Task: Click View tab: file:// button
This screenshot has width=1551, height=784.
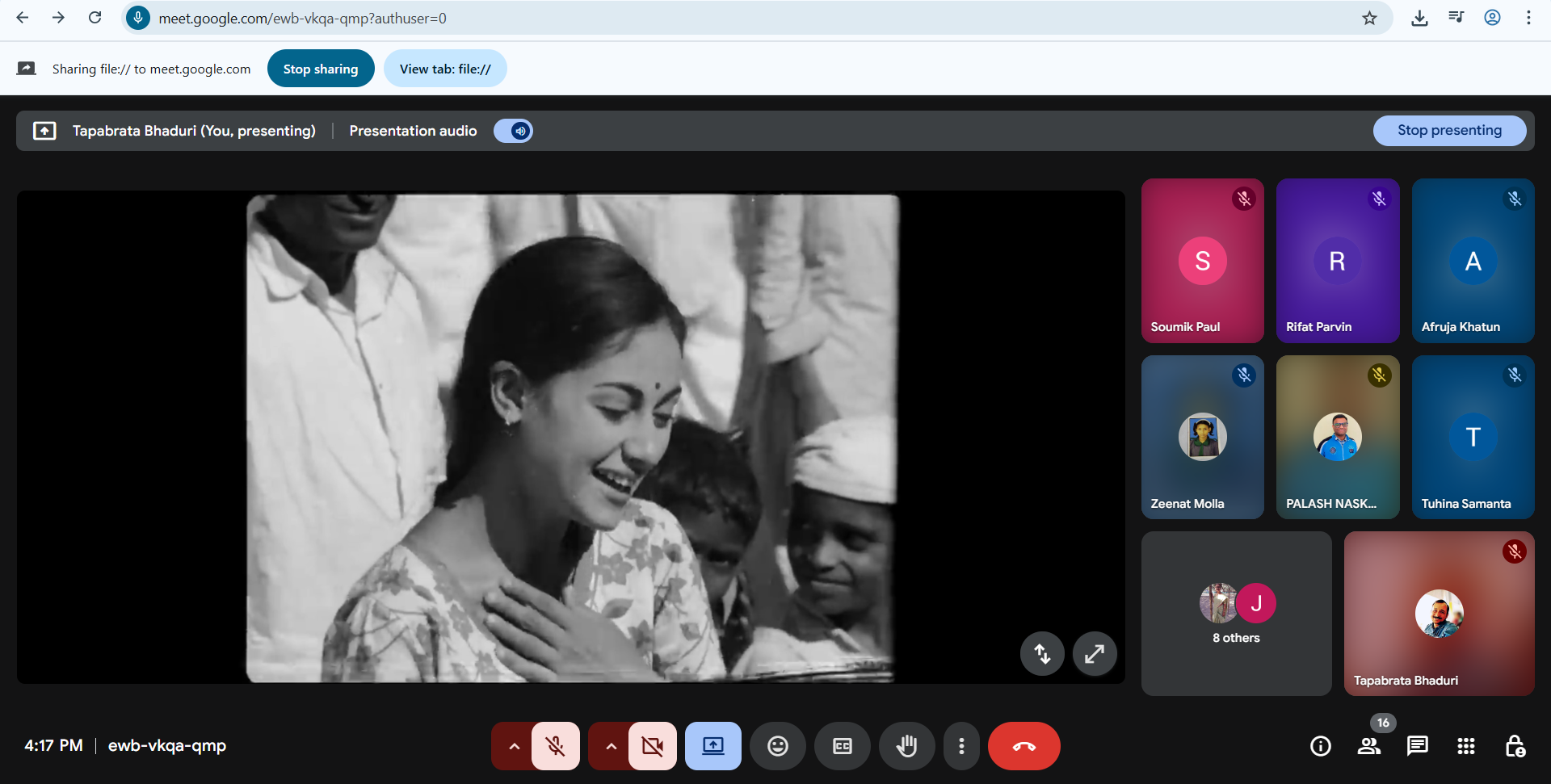Action: (x=445, y=69)
